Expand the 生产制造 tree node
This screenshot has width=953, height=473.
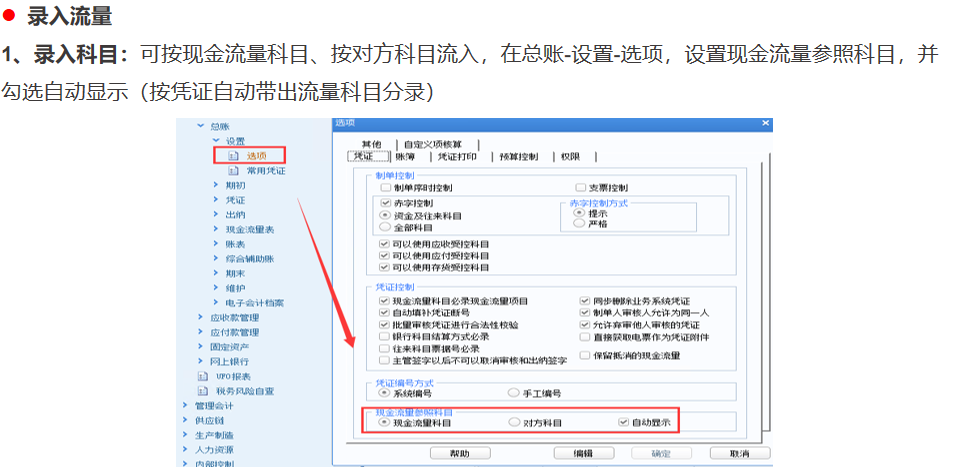click(x=185, y=435)
